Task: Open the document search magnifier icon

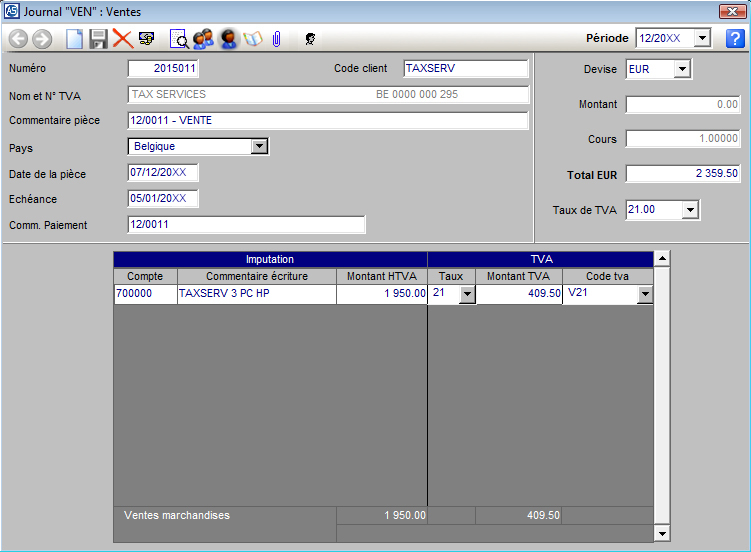Action: click(x=179, y=39)
